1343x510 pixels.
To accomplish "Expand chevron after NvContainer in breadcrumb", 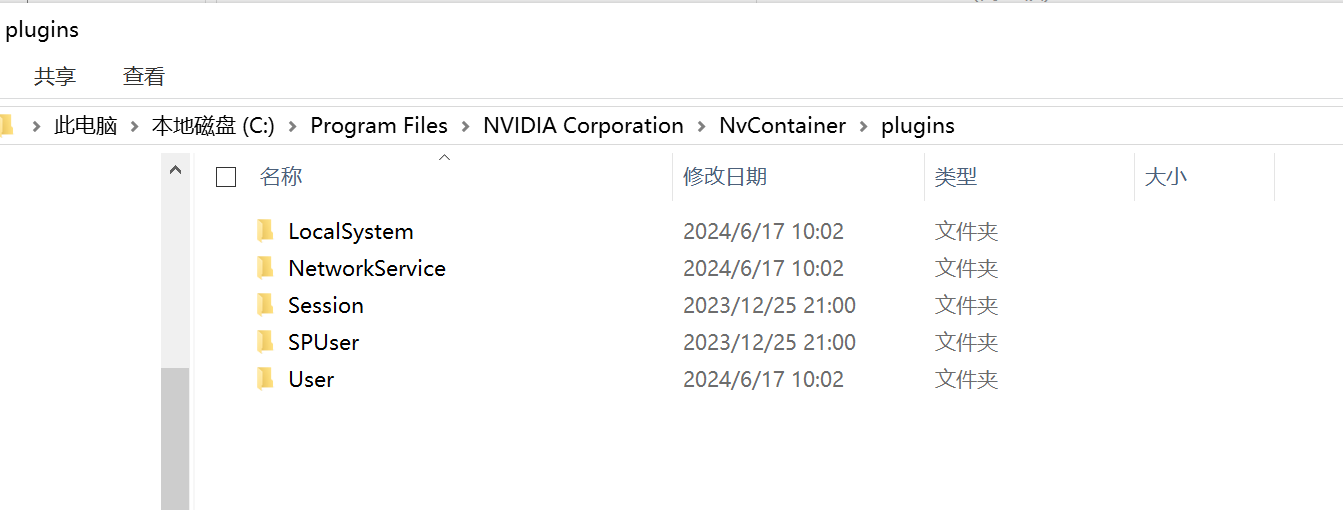I will [x=863, y=126].
